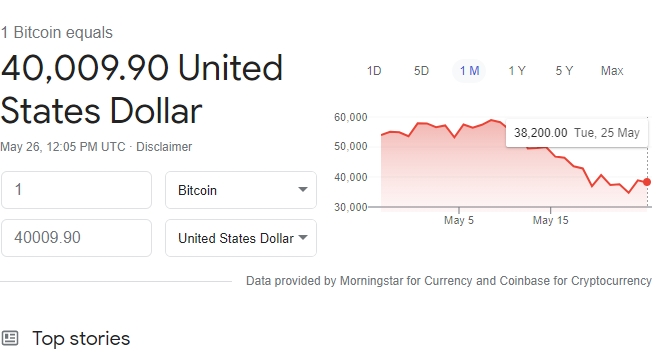Show the 1Y price chart
661x363 pixels.
click(x=517, y=71)
